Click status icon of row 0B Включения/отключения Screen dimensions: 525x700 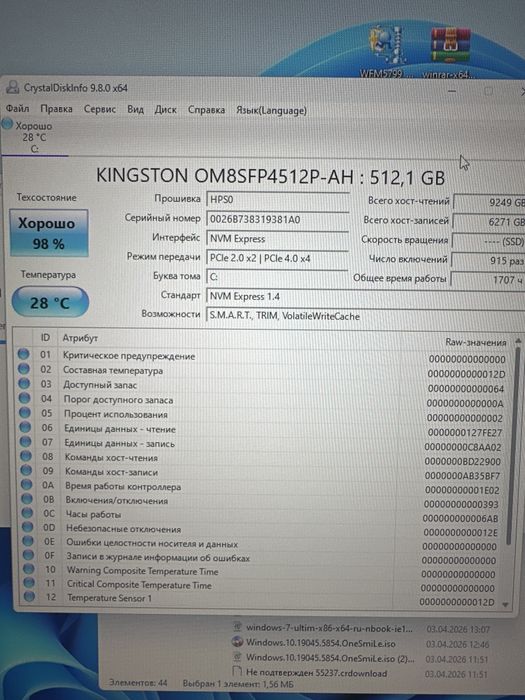[27, 499]
